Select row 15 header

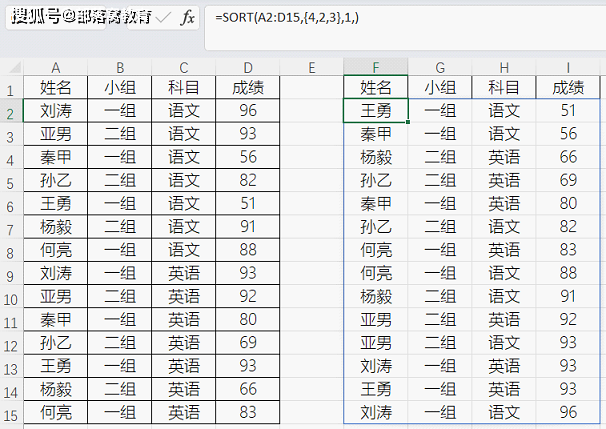pyautogui.click(x=10, y=411)
